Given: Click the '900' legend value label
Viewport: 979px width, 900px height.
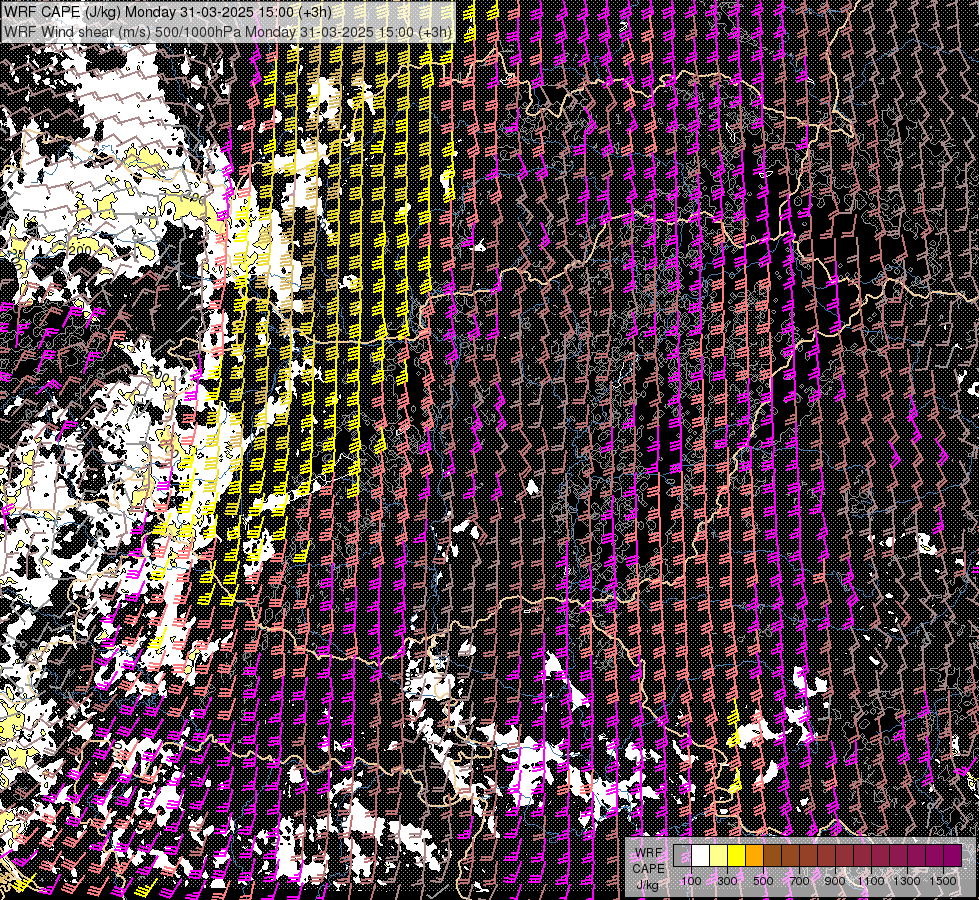Looking at the screenshot, I should (x=835, y=881).
